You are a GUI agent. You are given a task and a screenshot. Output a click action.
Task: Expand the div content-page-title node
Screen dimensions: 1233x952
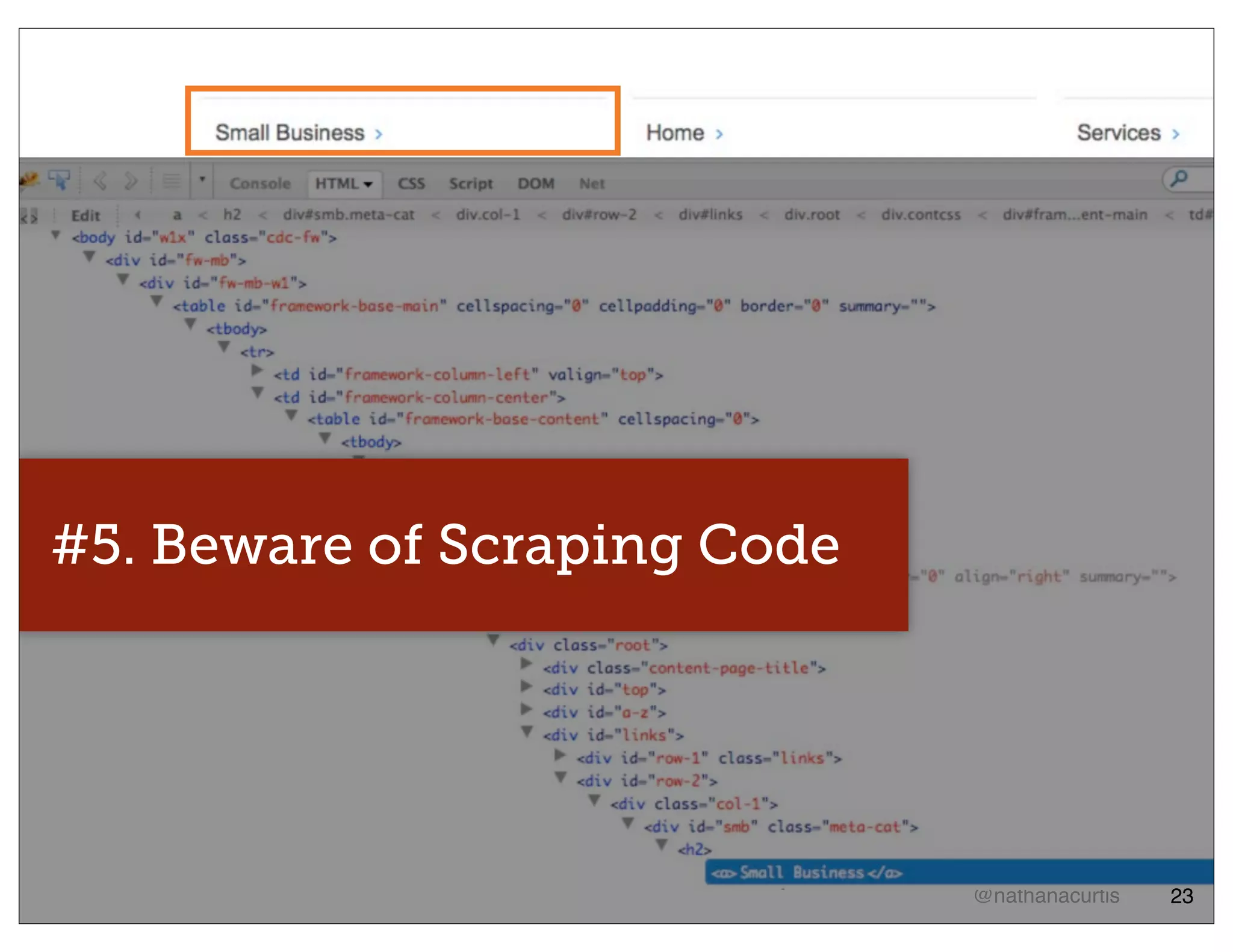[x=526, y=663]
